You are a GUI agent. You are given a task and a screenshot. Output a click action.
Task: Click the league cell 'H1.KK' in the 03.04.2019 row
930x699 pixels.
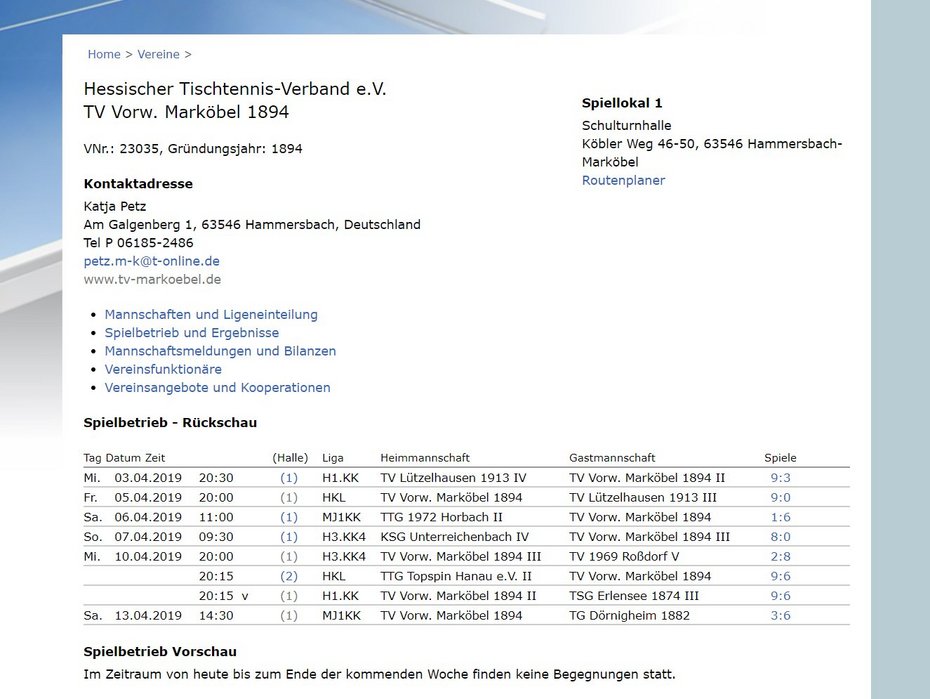(x=340, y=478)
